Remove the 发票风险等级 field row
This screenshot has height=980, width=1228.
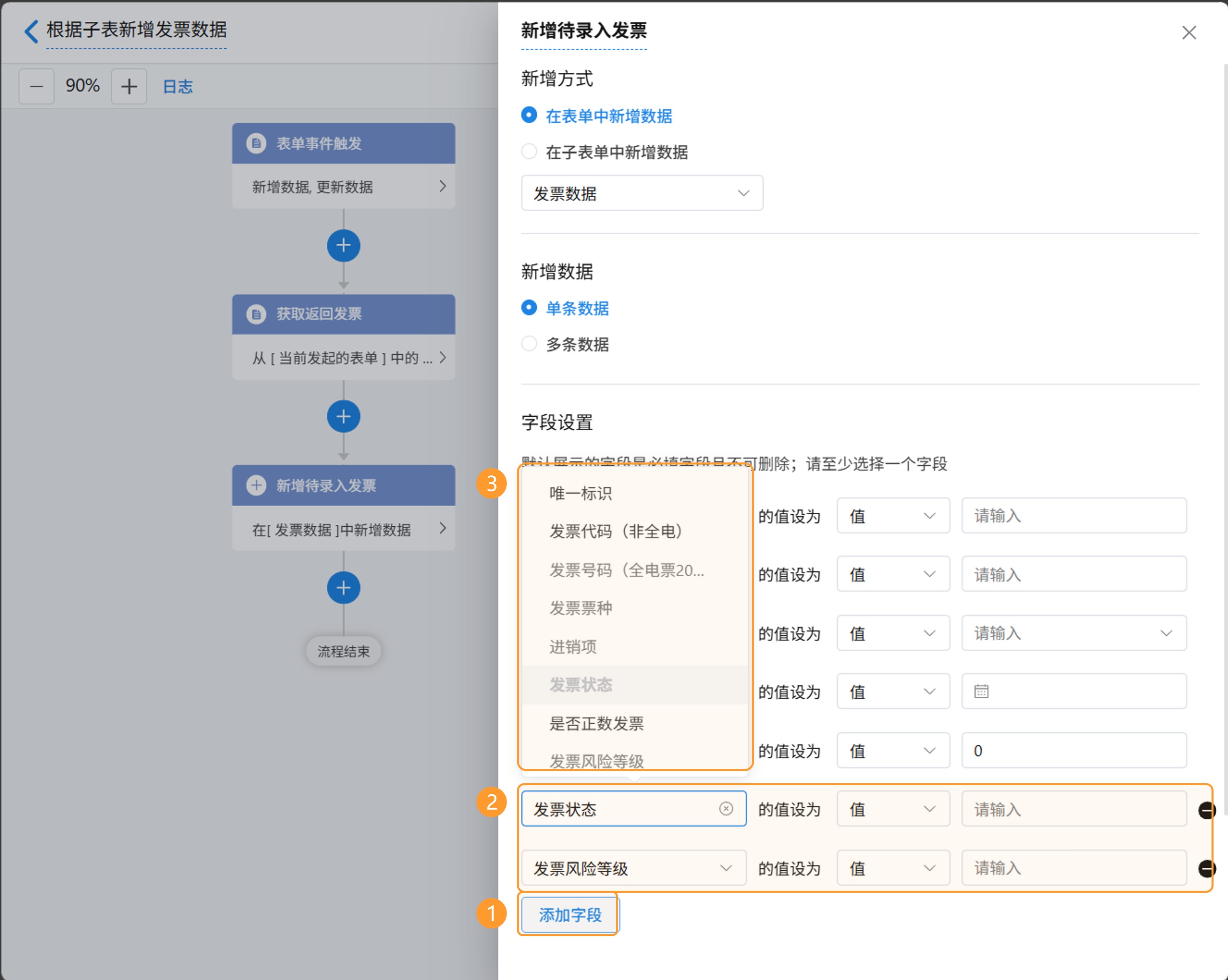click(1206, 868)
